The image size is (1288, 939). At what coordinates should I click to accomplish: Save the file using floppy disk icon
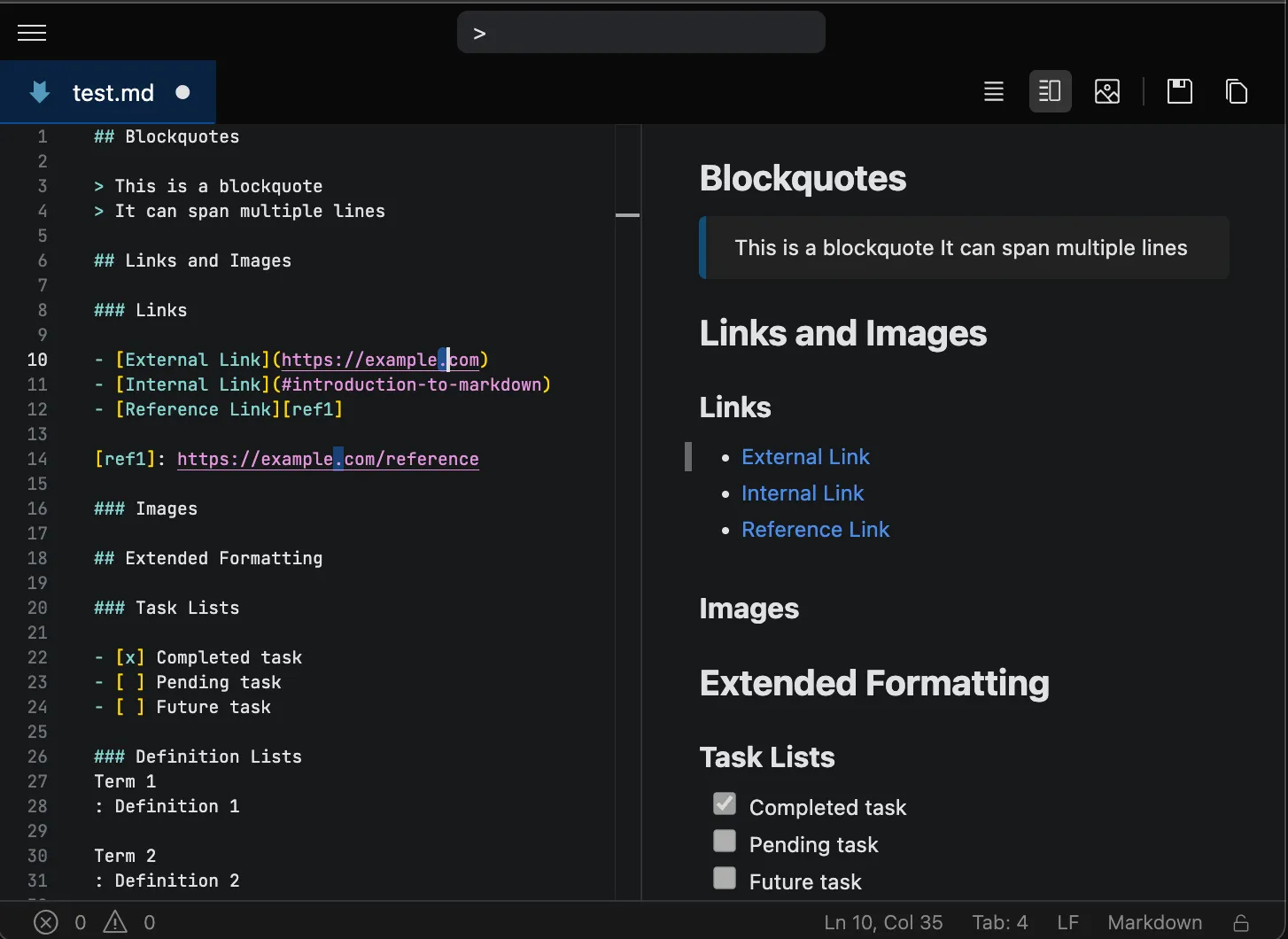click(1179, 91)
